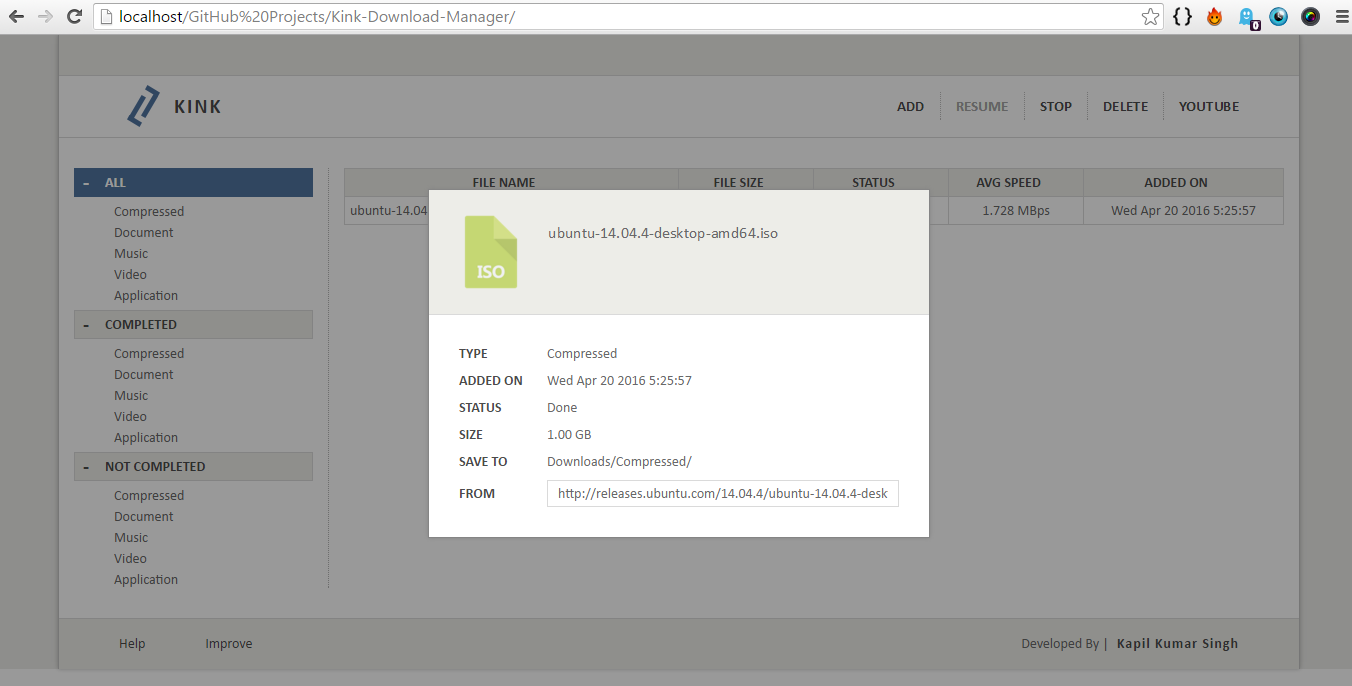1352x686 pixels.
Task: Select Music under COMPLETED
Action: coord(131,395)
